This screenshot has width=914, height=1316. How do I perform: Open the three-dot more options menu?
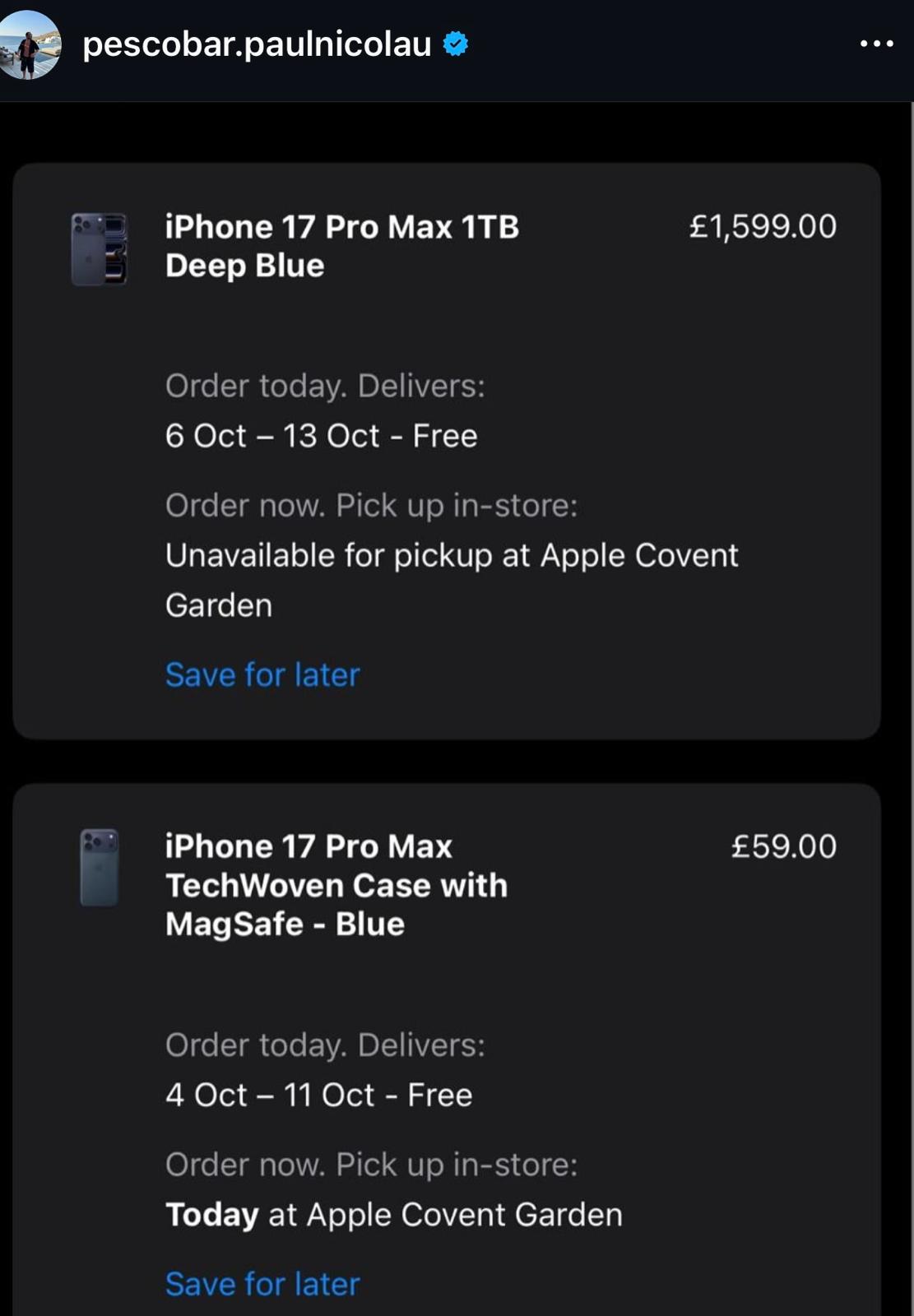[876, 44]
